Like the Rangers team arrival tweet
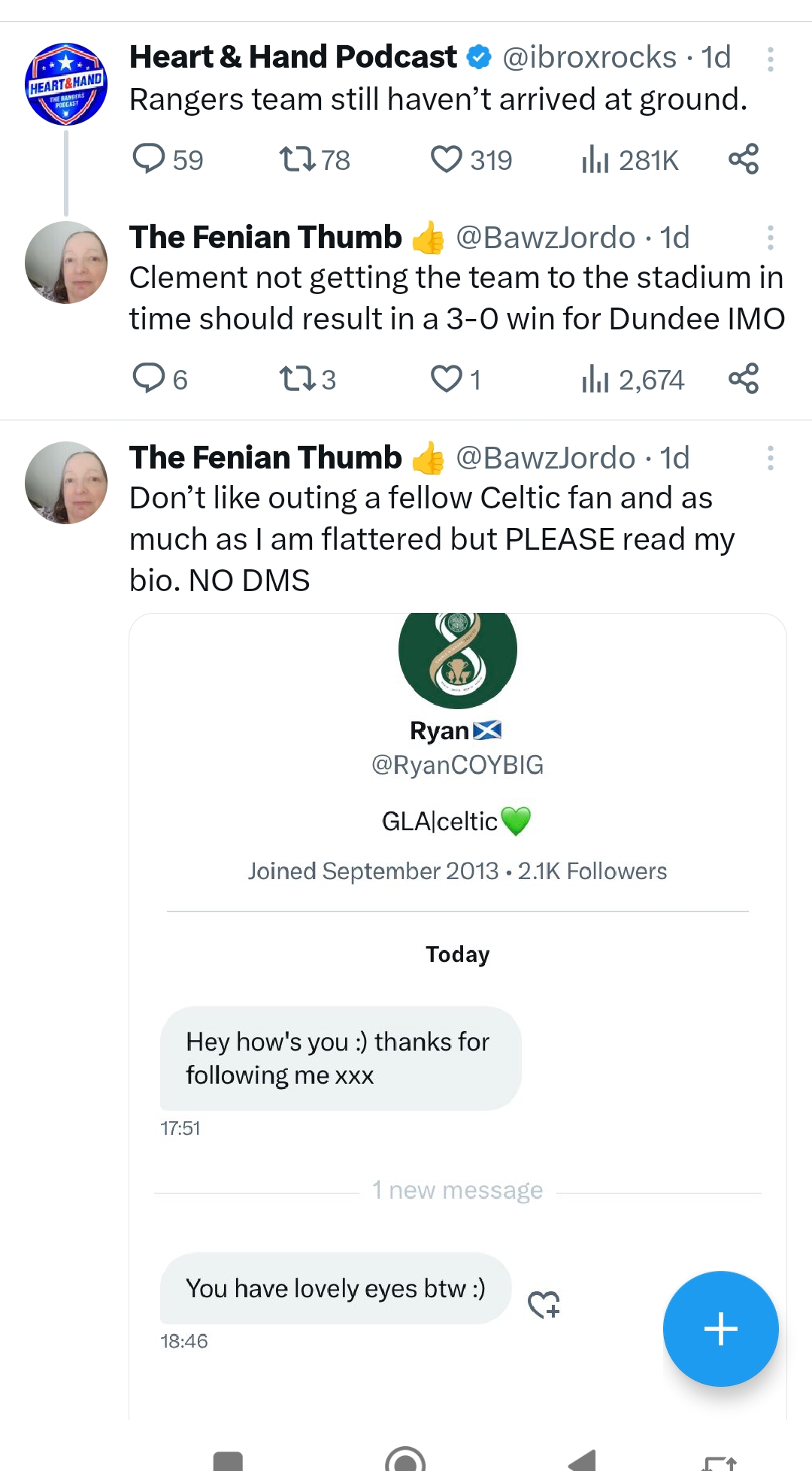 (x=447, y=159)
